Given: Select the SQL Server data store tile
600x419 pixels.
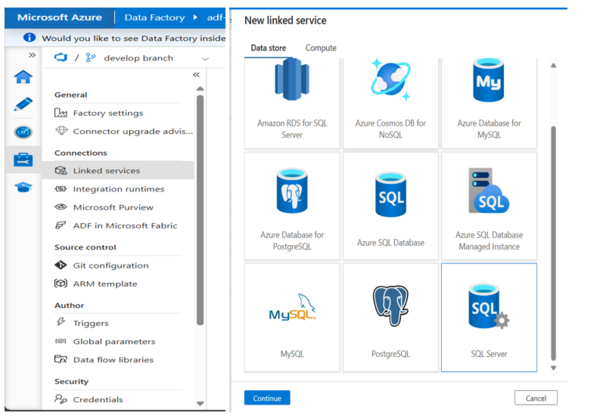Looking at the screenshot, I should tap(490, 317).
